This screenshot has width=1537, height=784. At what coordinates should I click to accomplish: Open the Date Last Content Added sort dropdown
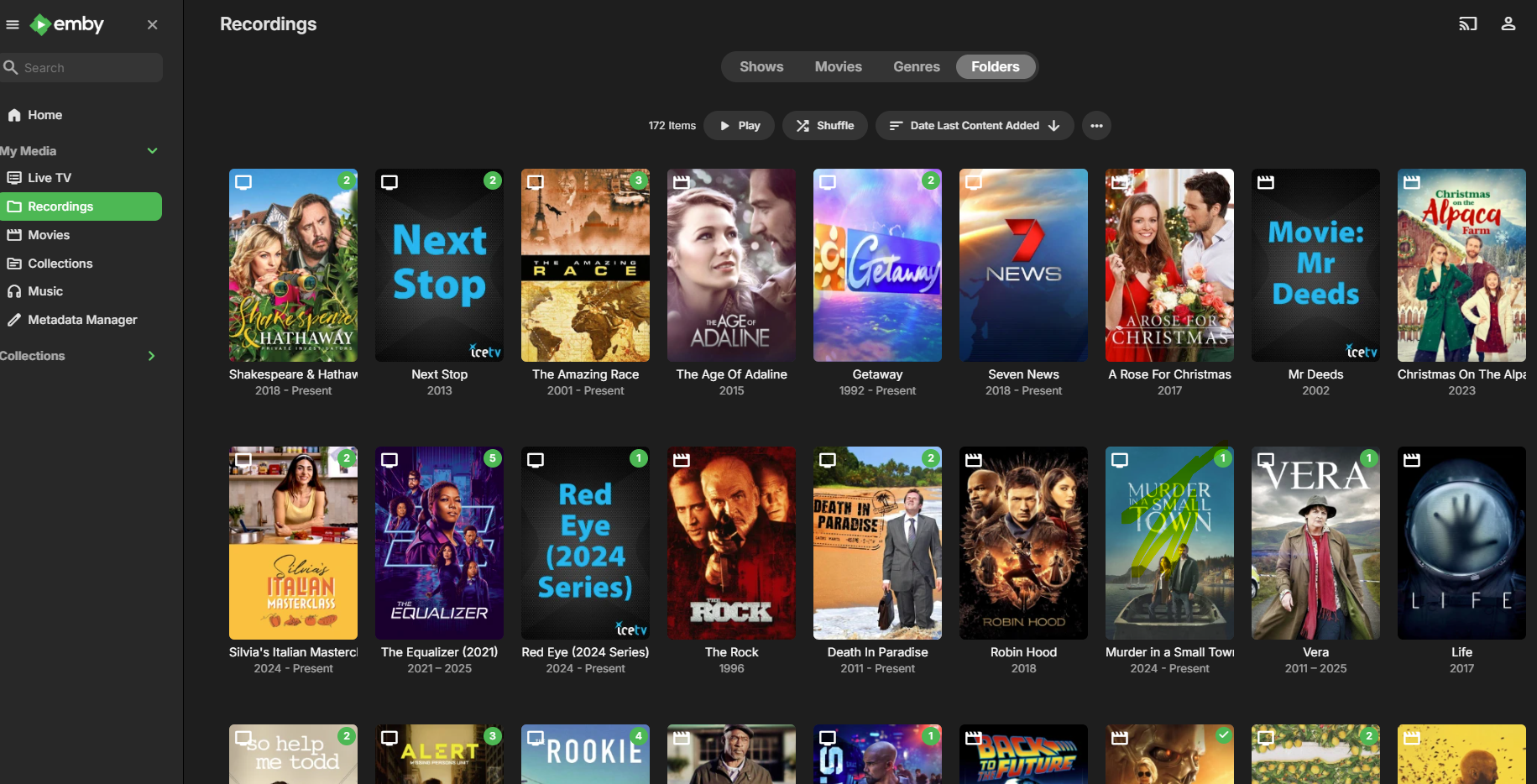[975, 126]
